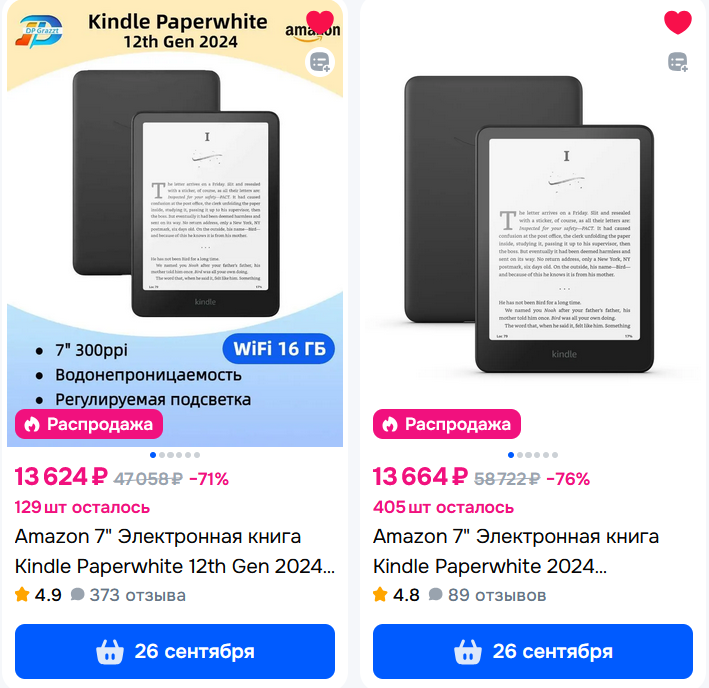Viewport: 709px width, 688px height.
Task: Add right Kindle to cart, 26 сентября
Action: click(533, 651)
